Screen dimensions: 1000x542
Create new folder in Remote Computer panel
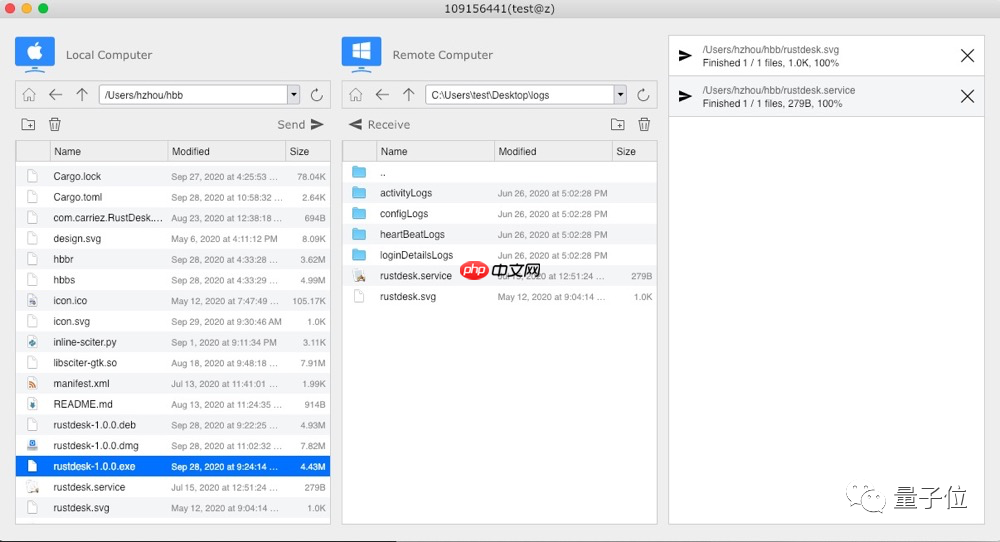(617, 124)
